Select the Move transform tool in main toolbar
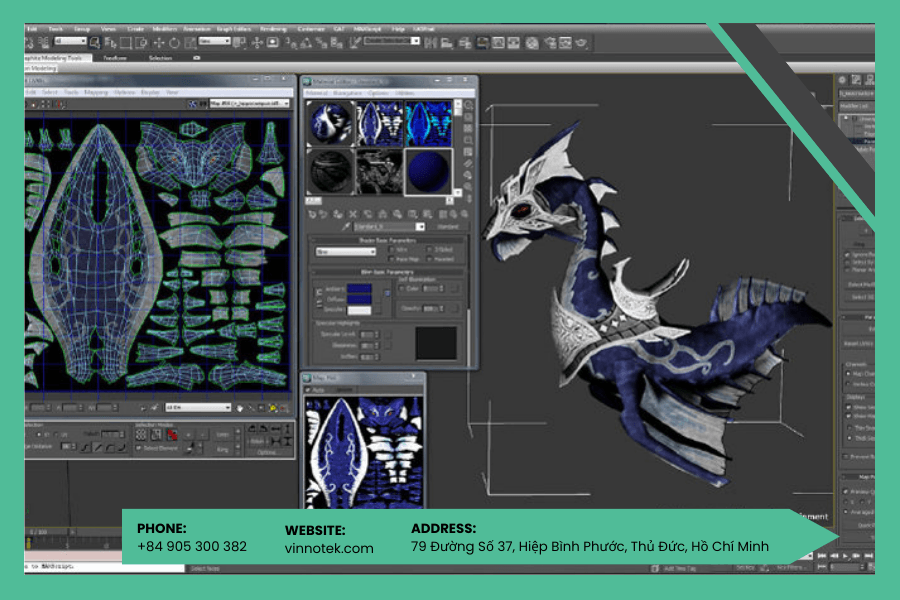 click(x=159, y=42)
